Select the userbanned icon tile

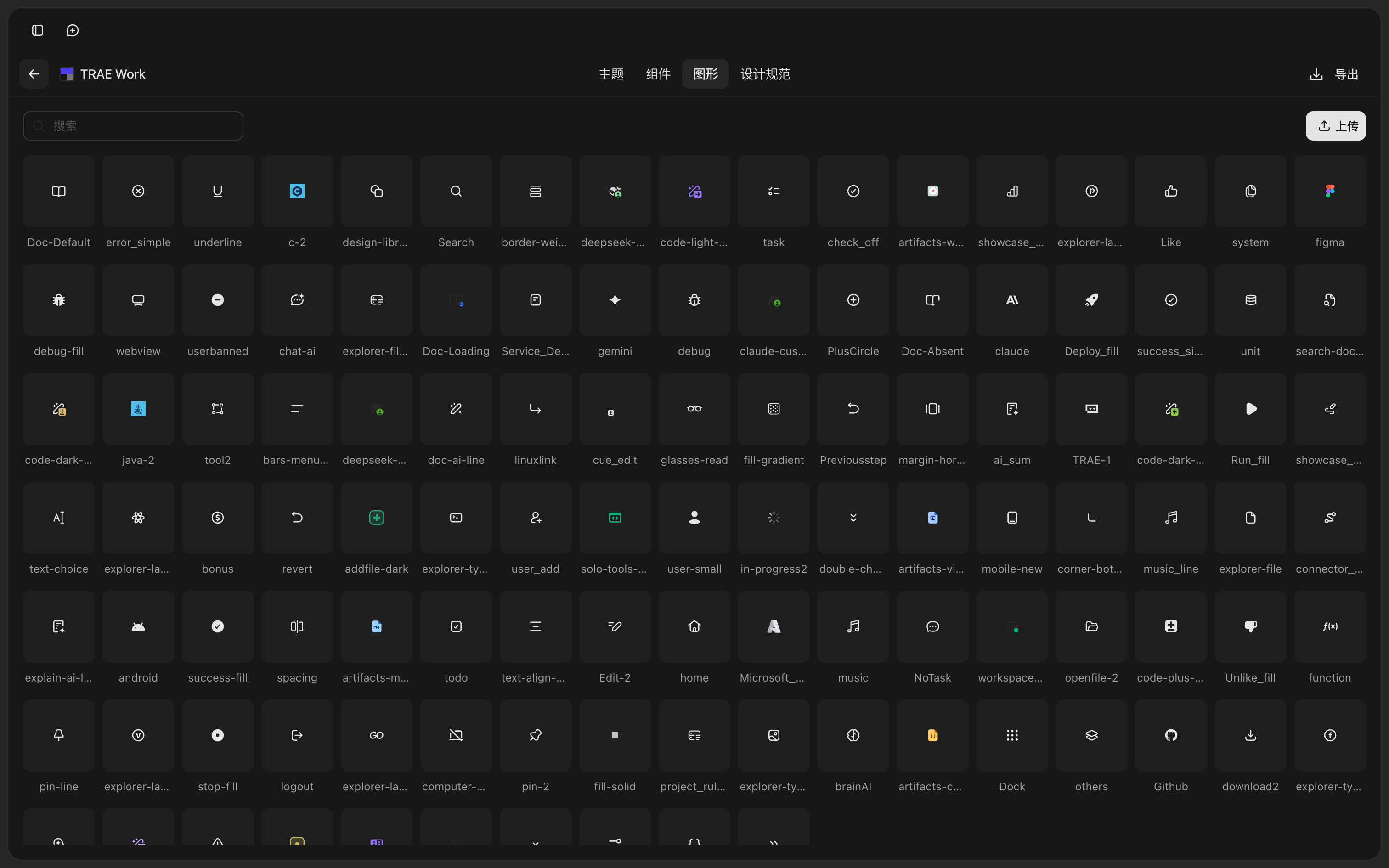tap(218, 300)
